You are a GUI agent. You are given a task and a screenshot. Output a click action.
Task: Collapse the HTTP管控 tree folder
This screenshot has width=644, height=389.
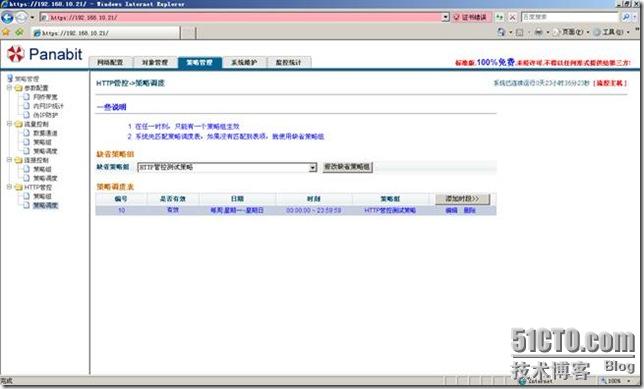pos(9,187)
